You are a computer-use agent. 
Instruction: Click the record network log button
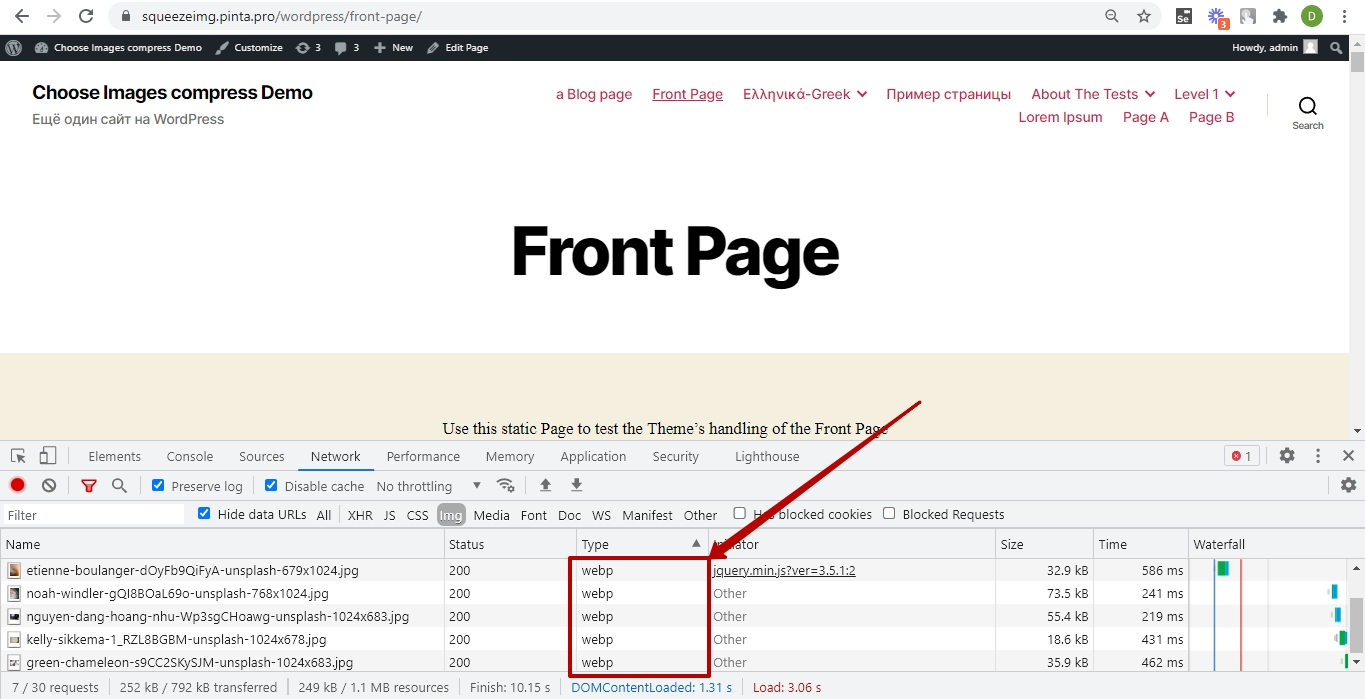(x=18, y=485)
